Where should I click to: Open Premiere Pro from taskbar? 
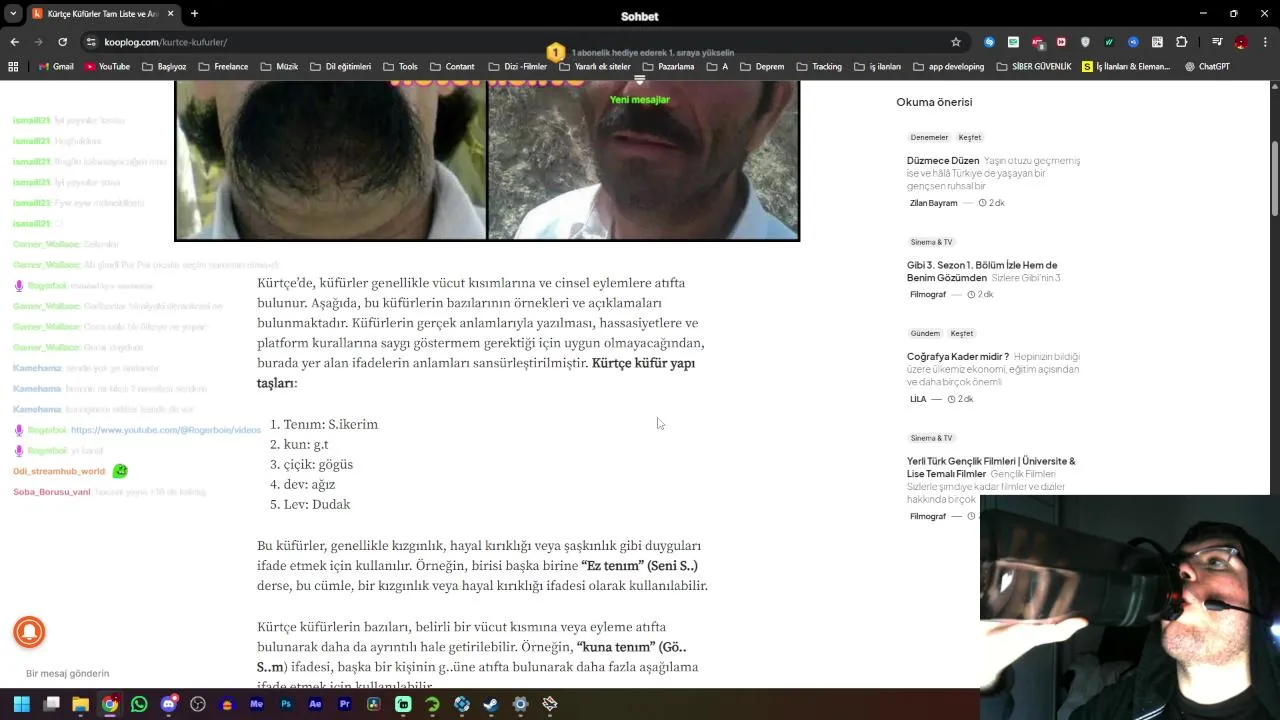coord(345,704)
